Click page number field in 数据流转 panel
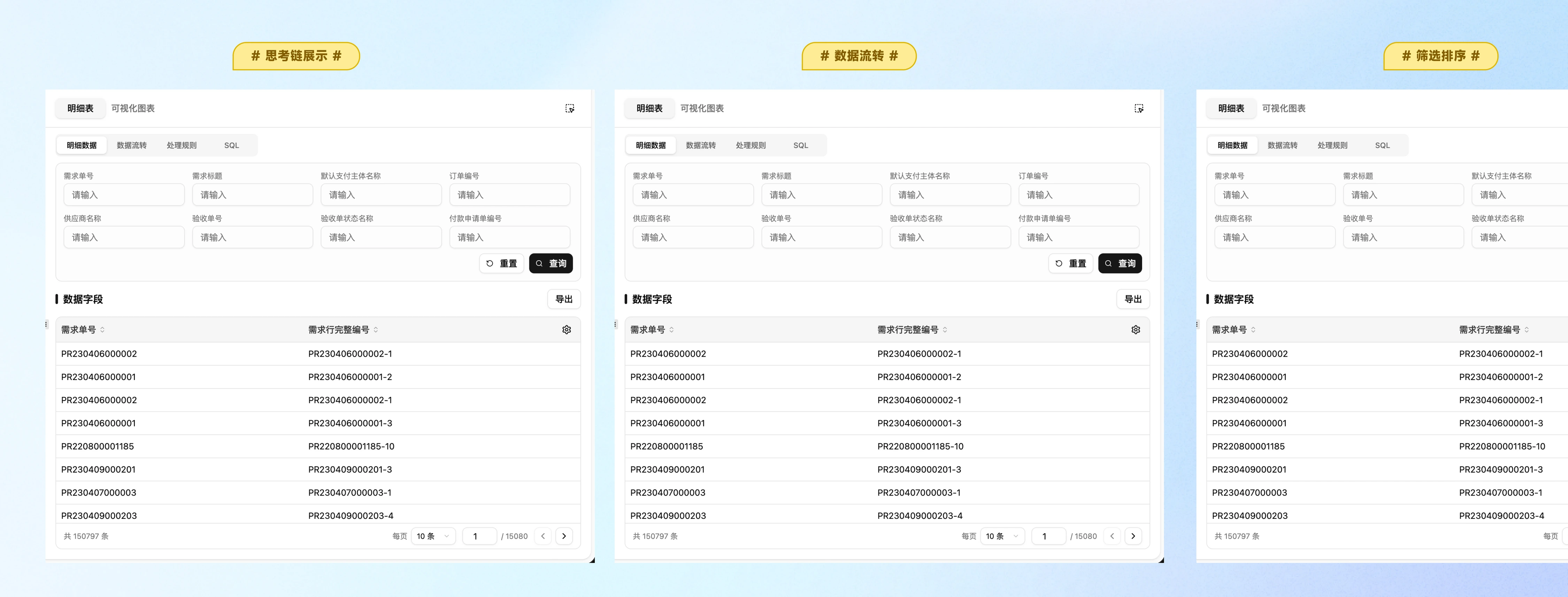The image size is (1568, 597). point(1049,536)
